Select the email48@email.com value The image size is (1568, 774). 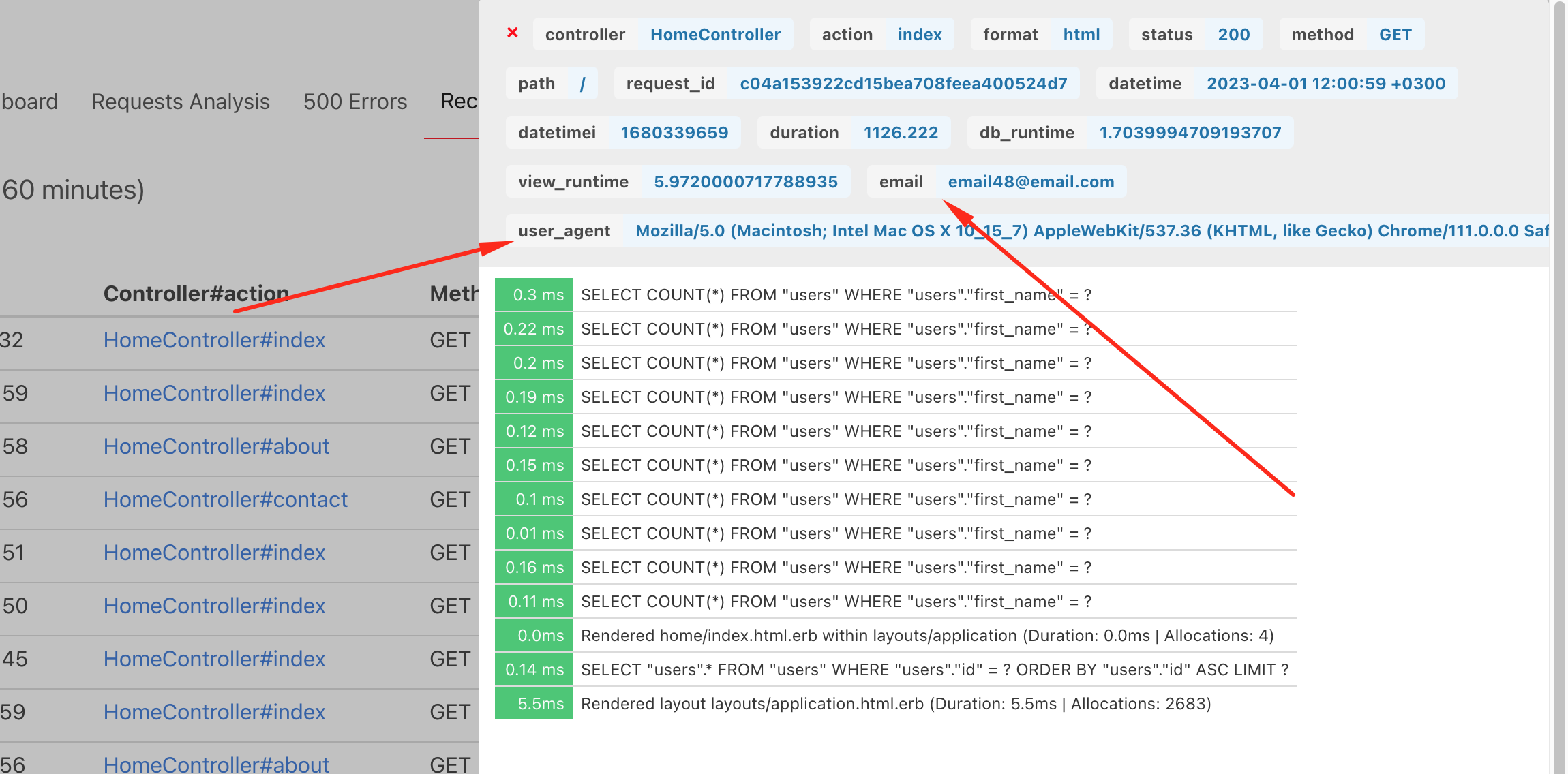tap(1030, 182)
